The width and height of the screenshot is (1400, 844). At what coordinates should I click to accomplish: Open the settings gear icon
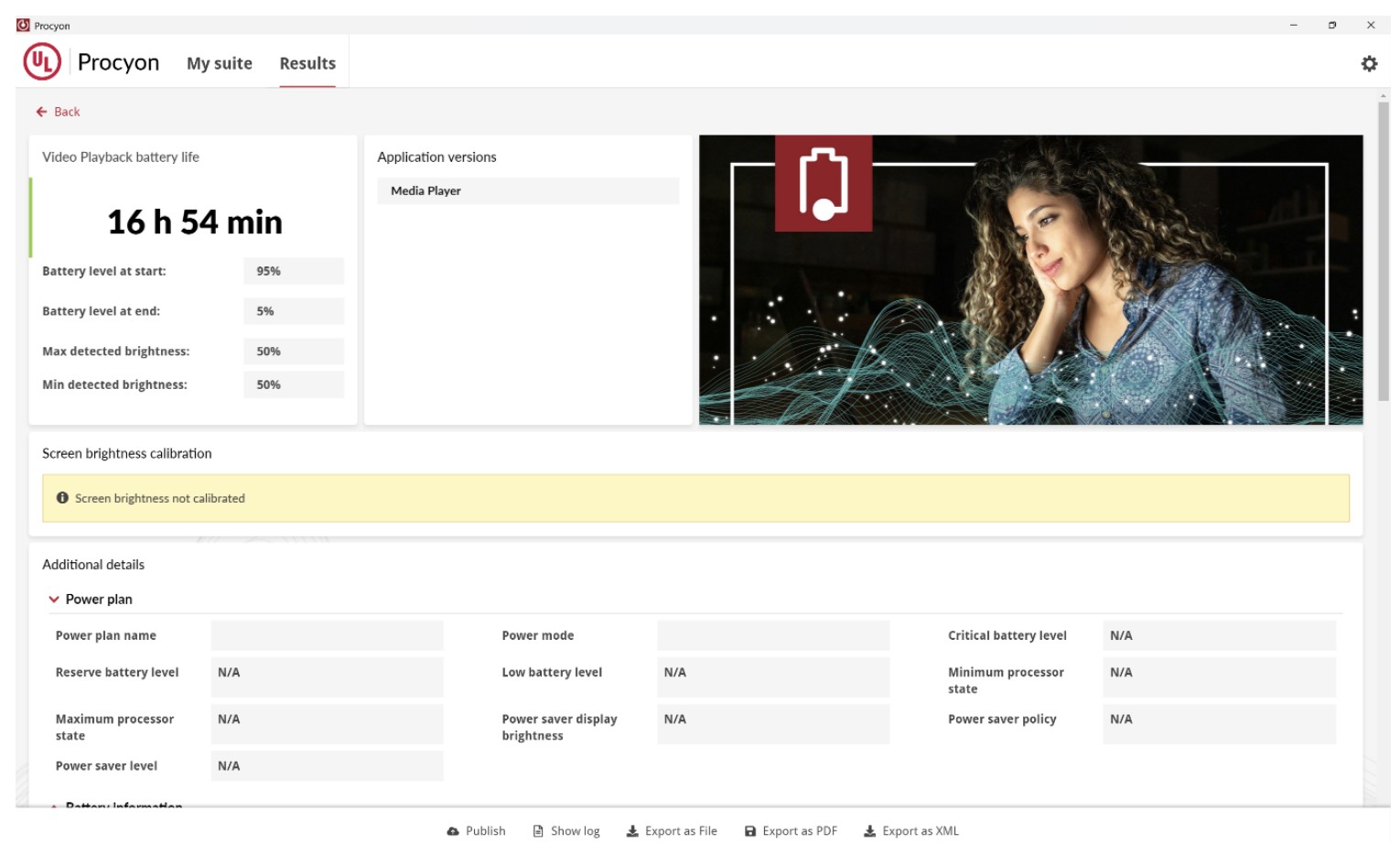click(1369, 63)
